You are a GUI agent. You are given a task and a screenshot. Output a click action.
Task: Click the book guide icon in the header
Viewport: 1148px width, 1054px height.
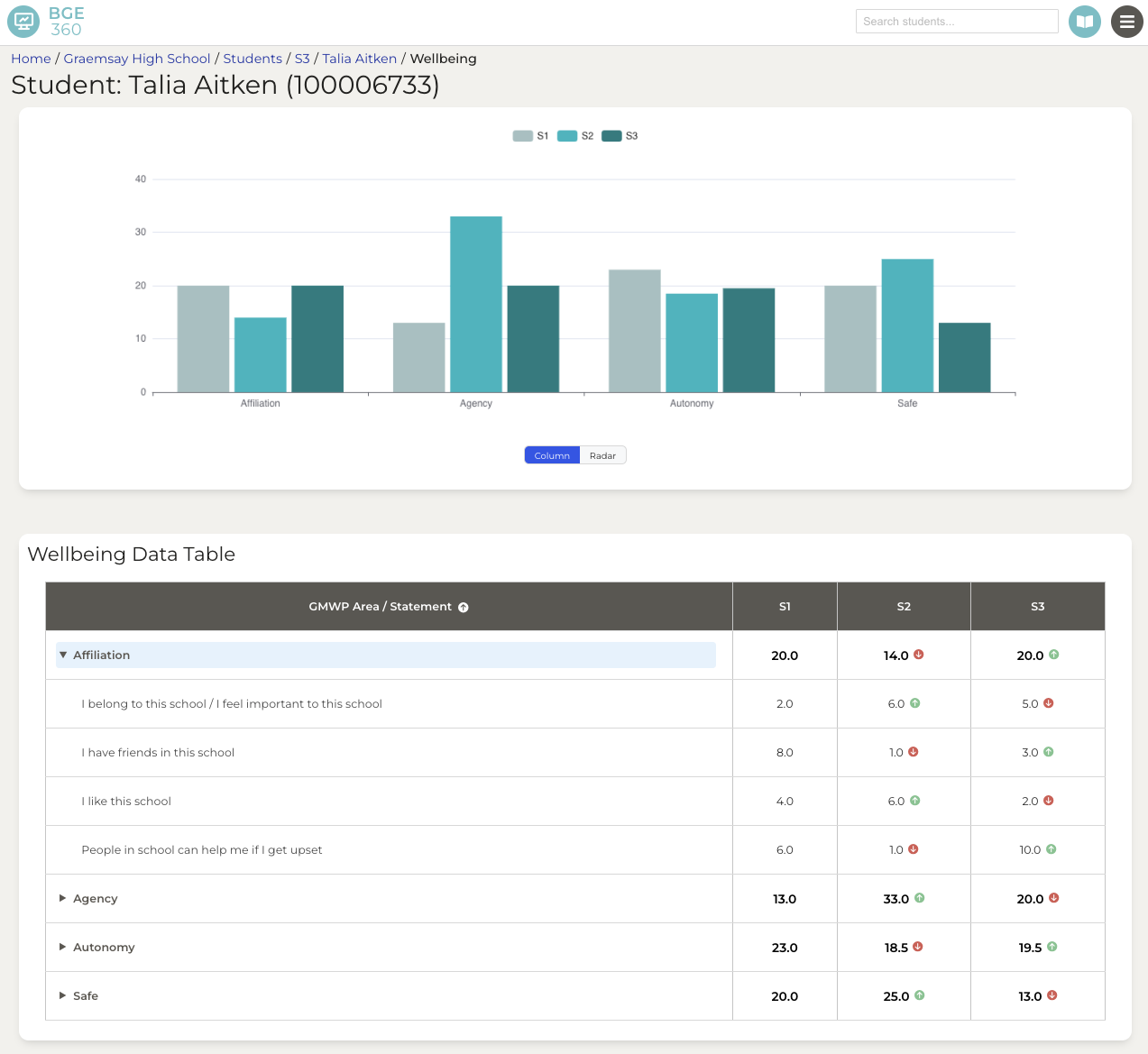click(x=1085, y=21)
